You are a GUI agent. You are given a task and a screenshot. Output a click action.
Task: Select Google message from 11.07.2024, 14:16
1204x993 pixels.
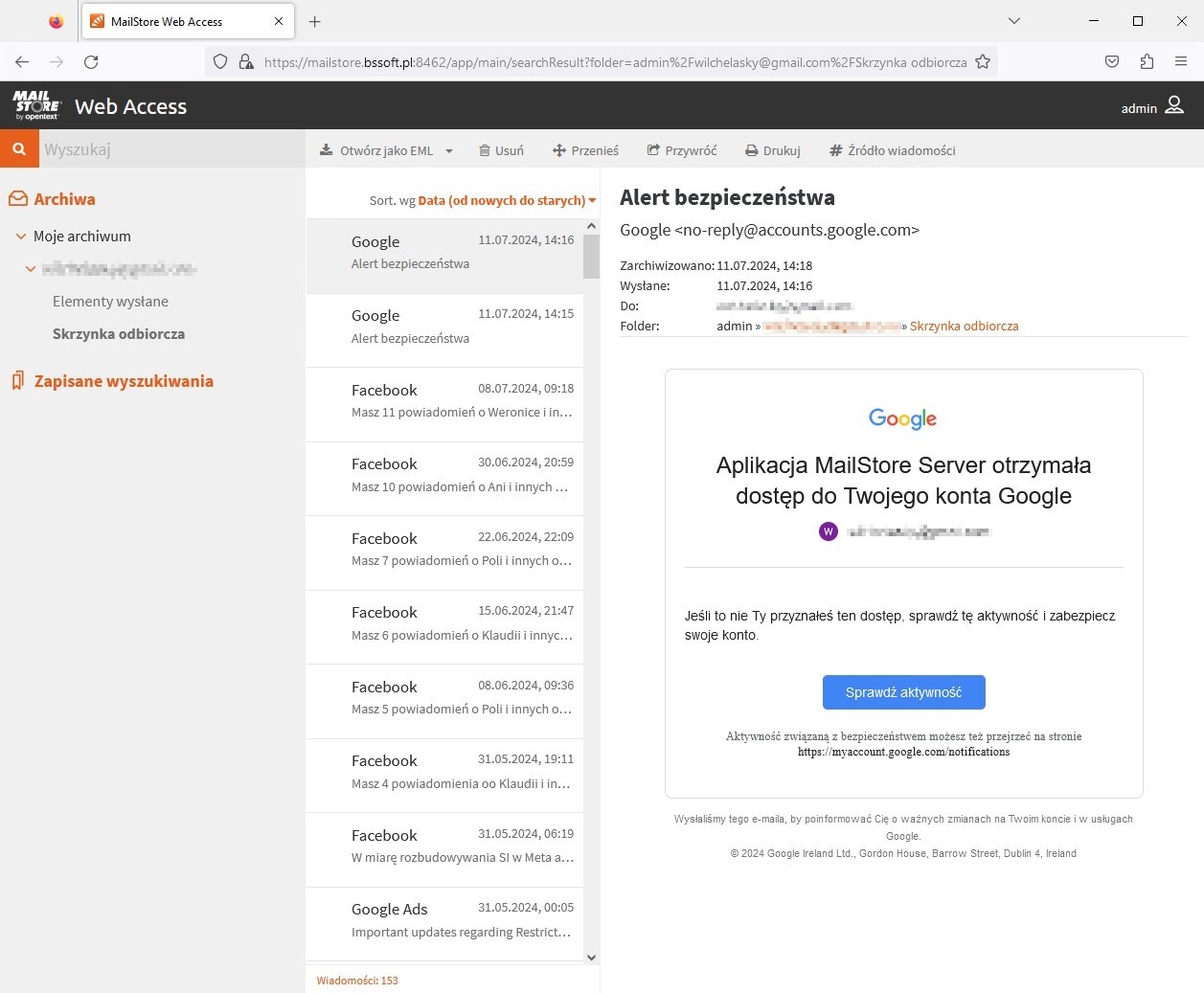[444, 256]
